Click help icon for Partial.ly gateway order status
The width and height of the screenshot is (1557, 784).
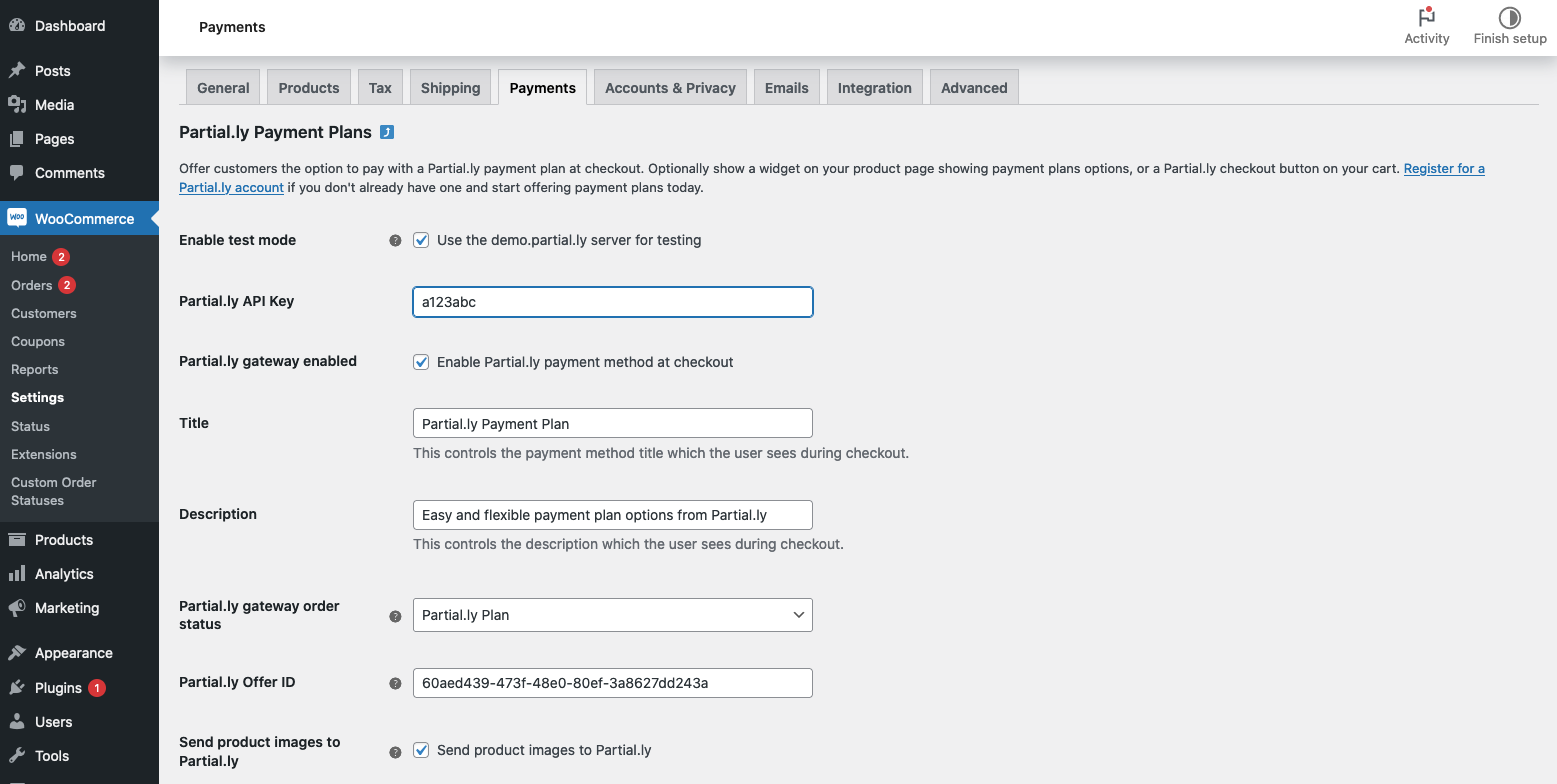coord(395,616)
